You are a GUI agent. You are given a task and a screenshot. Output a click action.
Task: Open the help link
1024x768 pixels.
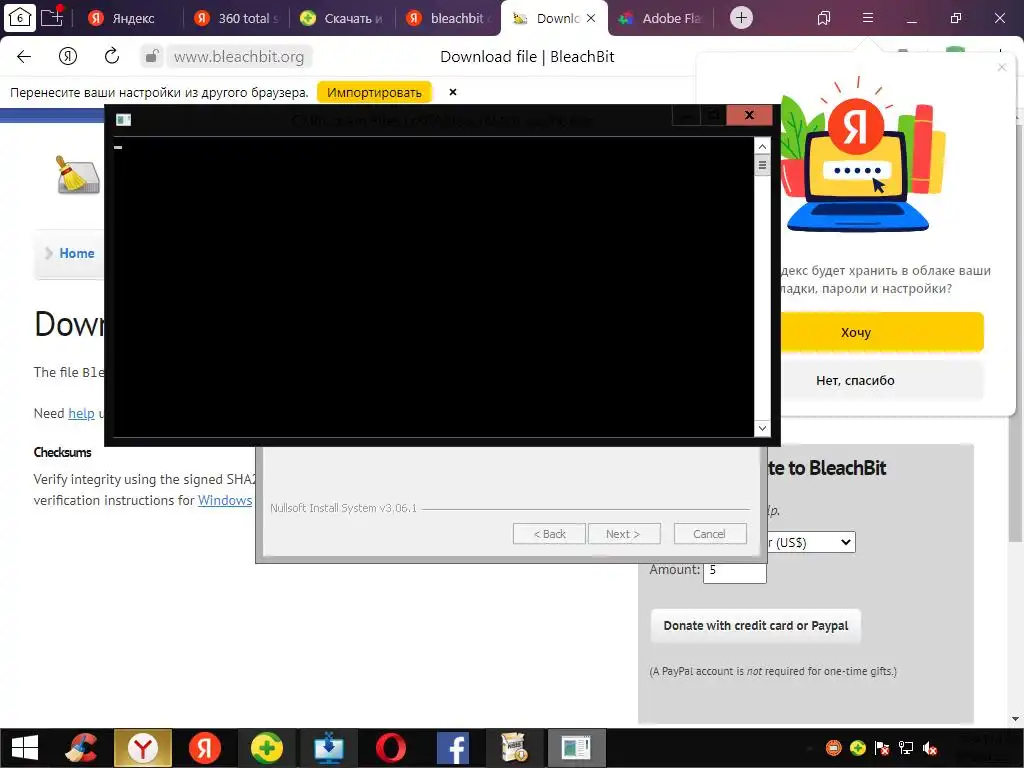coord(82,413)
